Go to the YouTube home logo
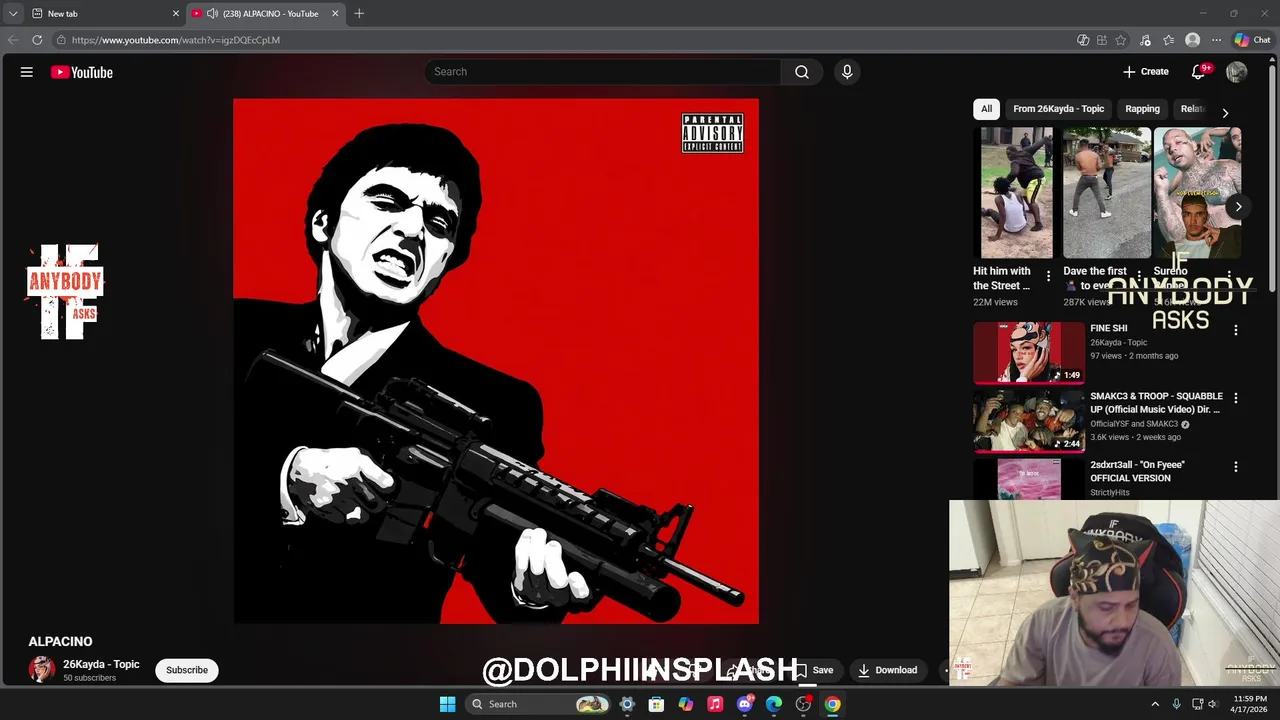Screen dimensions: 1280x720 tap(82, 72)
